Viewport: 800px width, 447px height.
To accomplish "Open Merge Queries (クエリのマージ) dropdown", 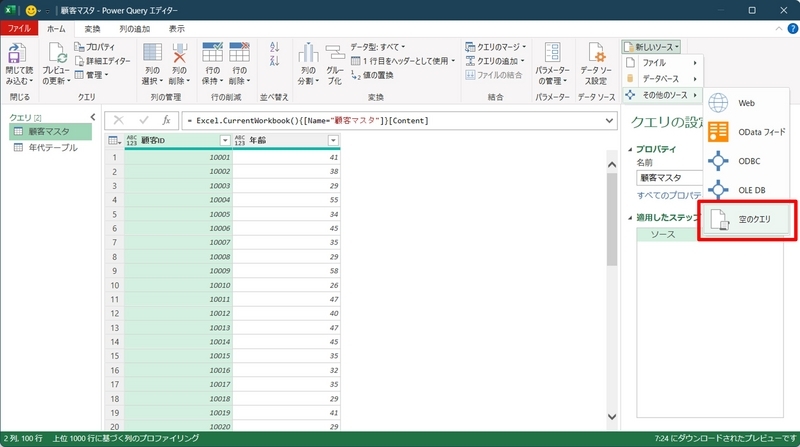I will pyautogui.click(x=495, y=47).
